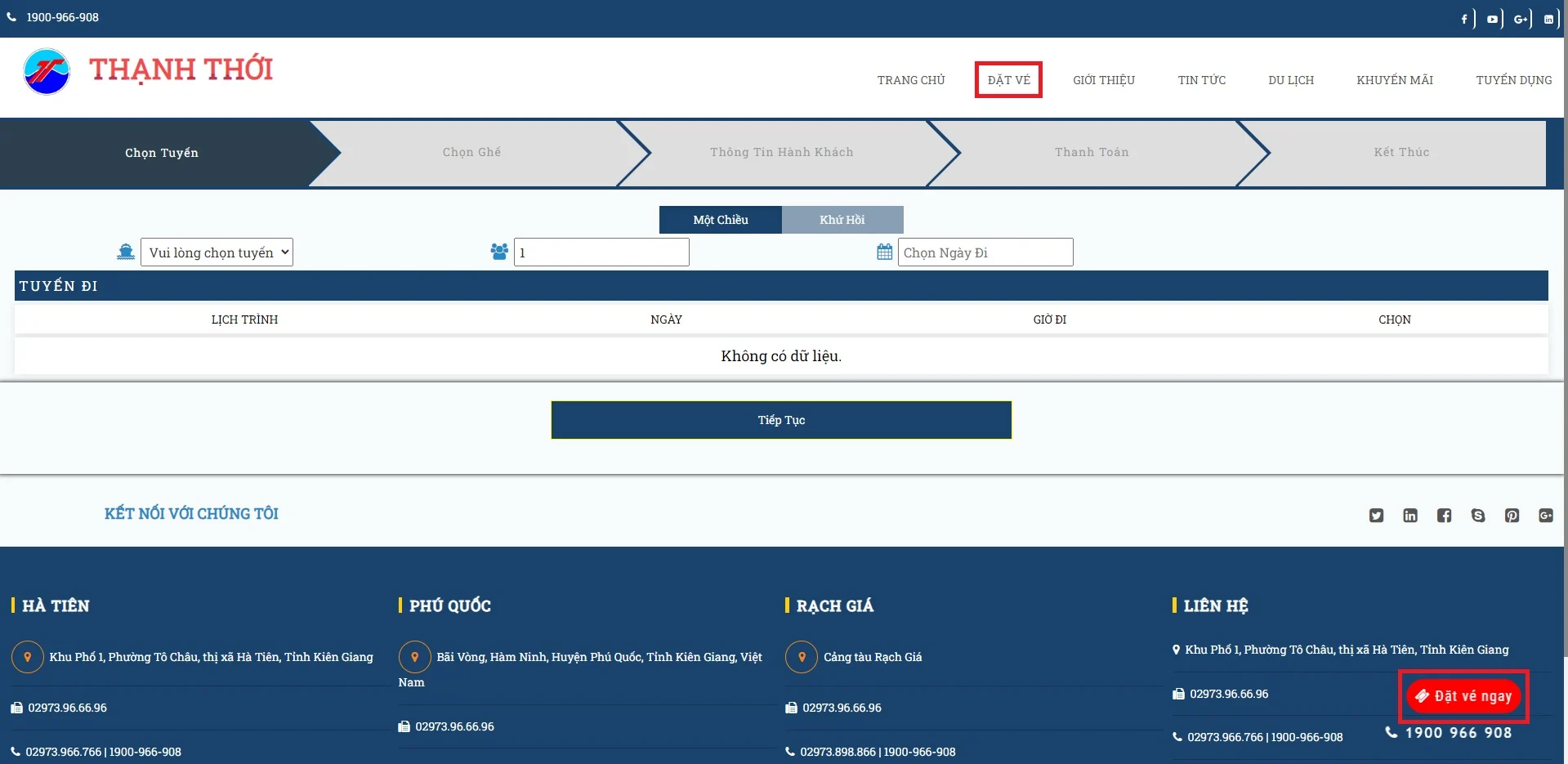Image resolution: width=1568 pixels, height=764 pixels.
Task: Open the Twitter icon in connect section
Action: pos(1377,516)
